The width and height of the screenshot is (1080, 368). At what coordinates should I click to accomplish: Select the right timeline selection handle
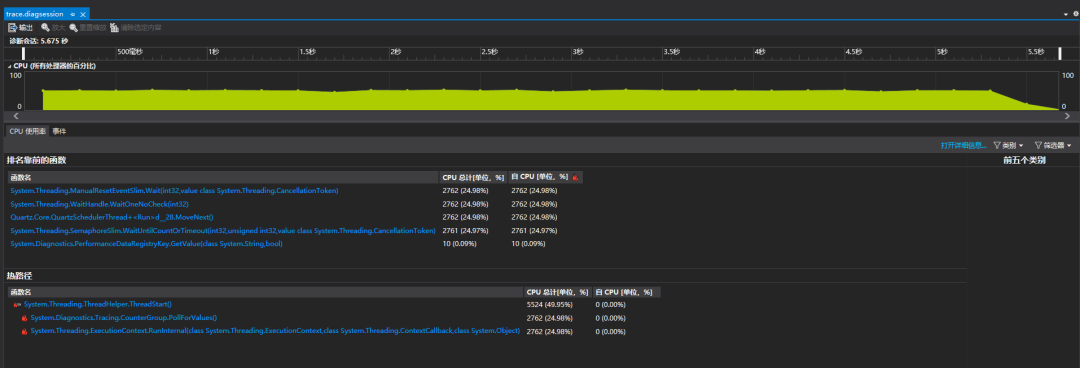(1061, 53)
